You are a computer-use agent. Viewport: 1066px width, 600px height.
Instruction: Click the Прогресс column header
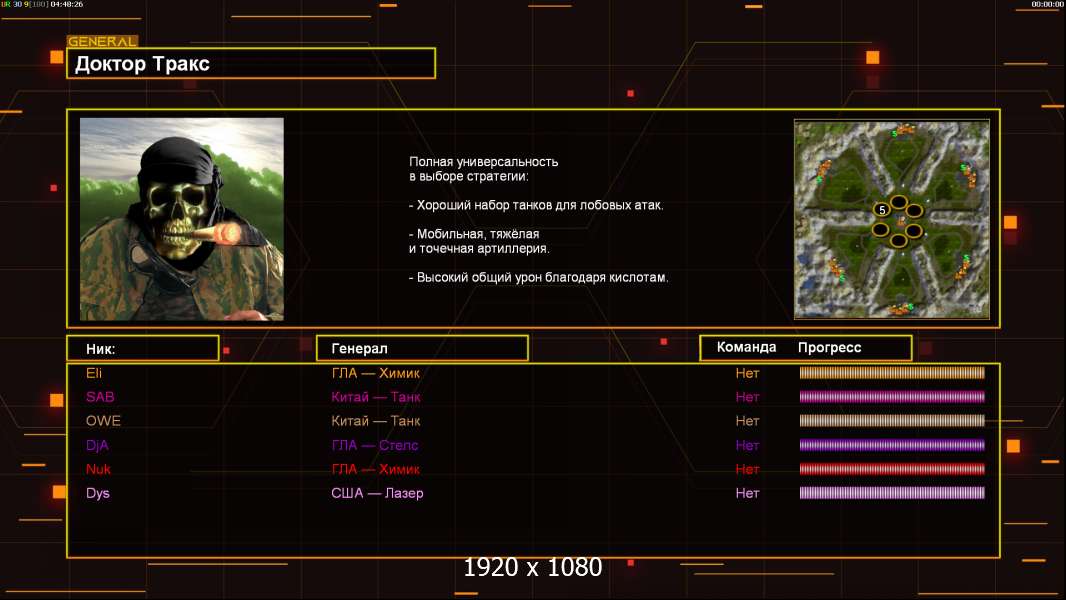pos(829,348)
